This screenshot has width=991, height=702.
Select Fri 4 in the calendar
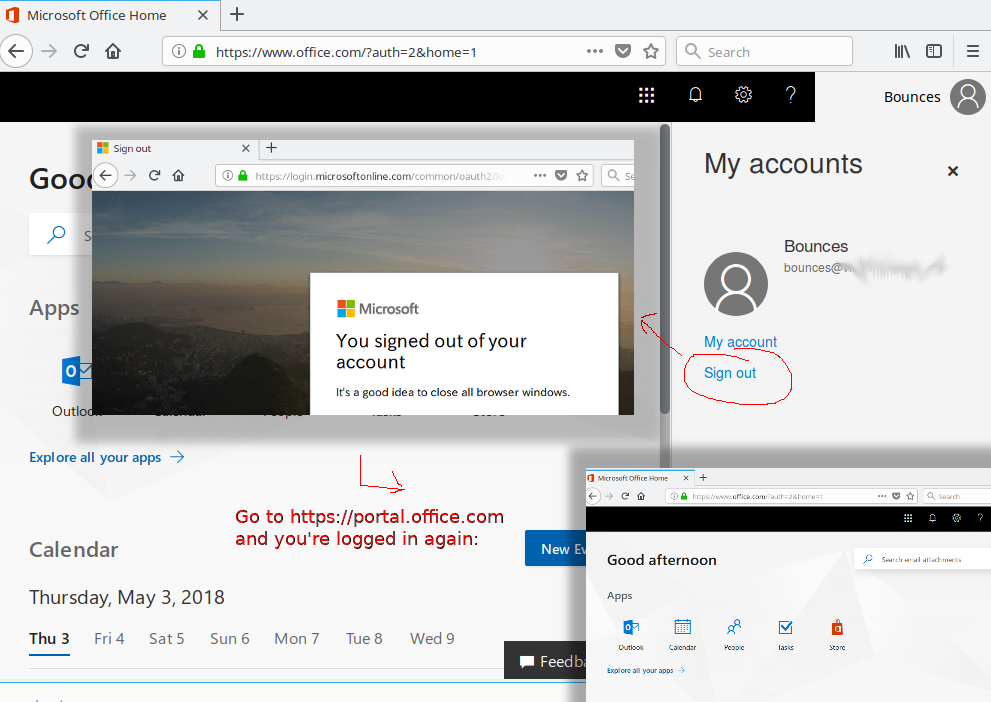(x=109, y=639)
